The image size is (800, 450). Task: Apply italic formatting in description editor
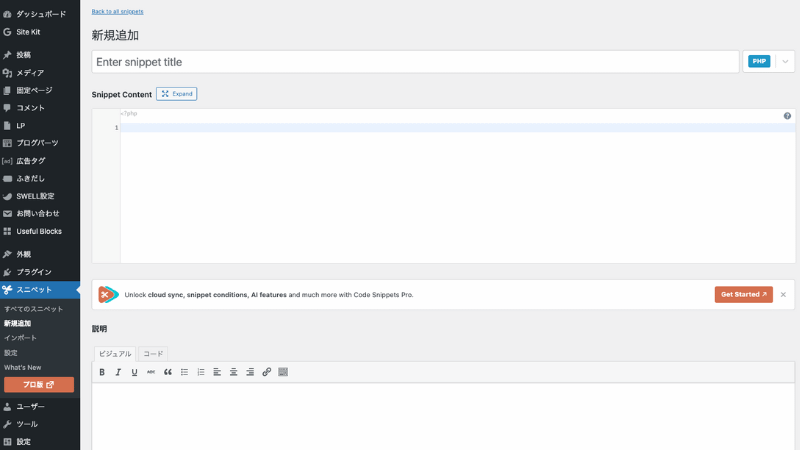pyautogui.click(x=118, y=372)
